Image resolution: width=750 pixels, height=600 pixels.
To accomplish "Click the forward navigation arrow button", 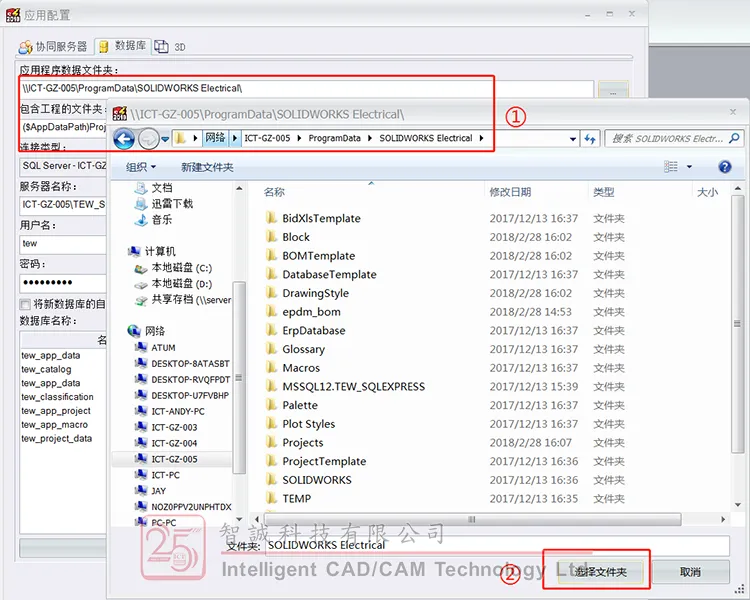I will [x=149, y=139].
